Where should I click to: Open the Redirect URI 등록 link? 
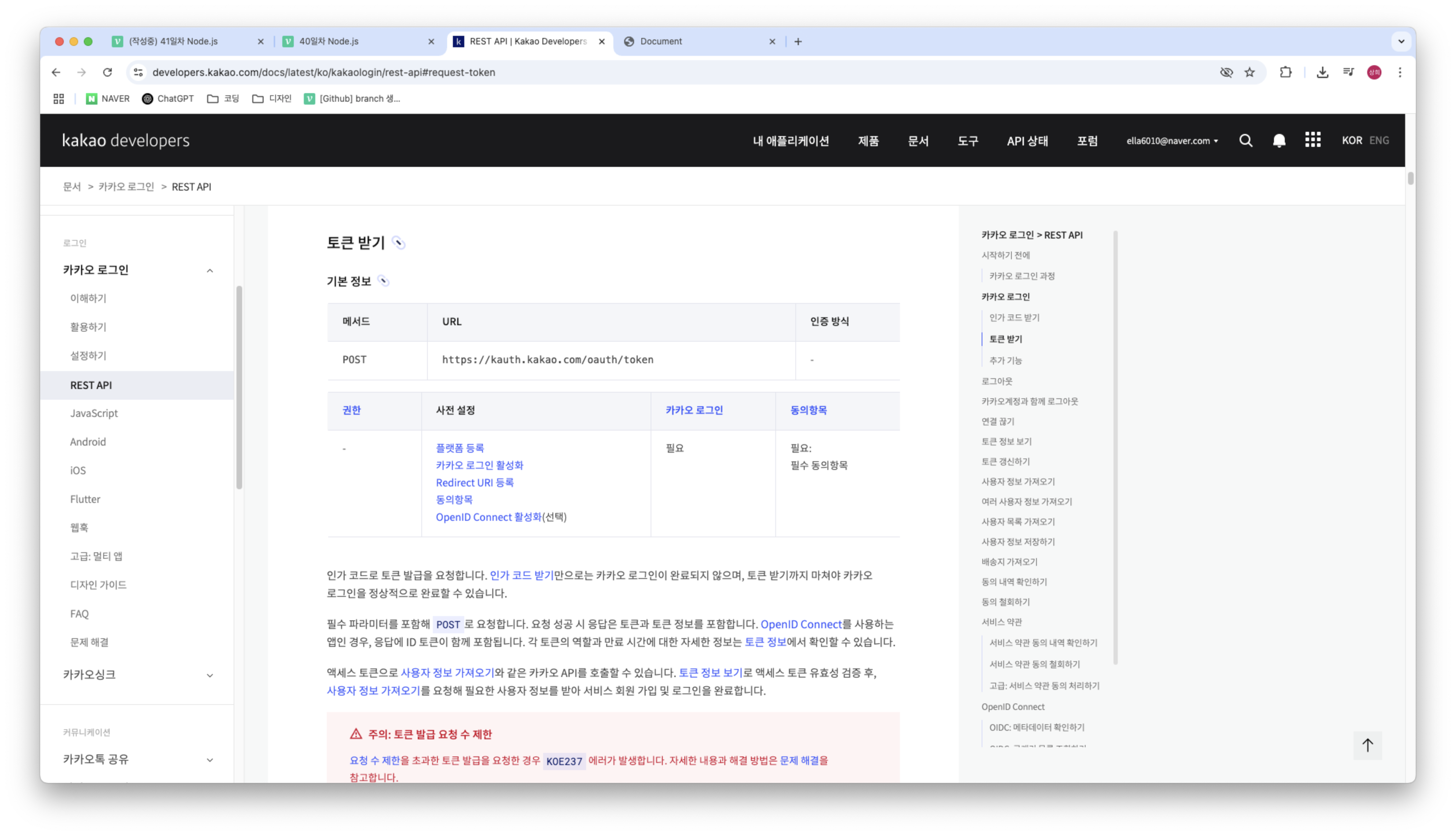(x=474, y=482)
